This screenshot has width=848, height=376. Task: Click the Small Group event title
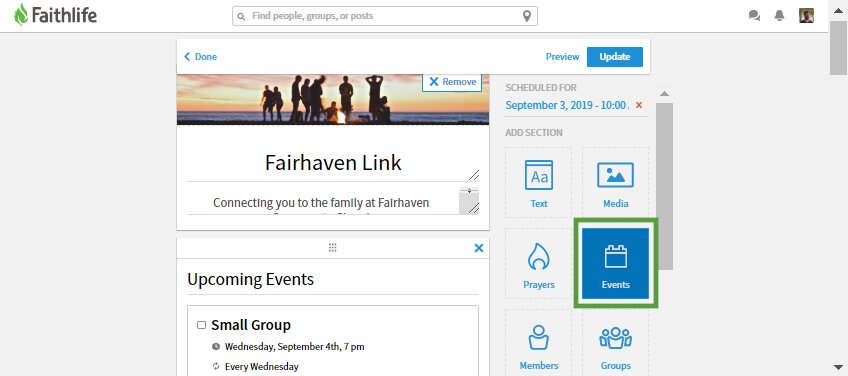click(251, 325)
